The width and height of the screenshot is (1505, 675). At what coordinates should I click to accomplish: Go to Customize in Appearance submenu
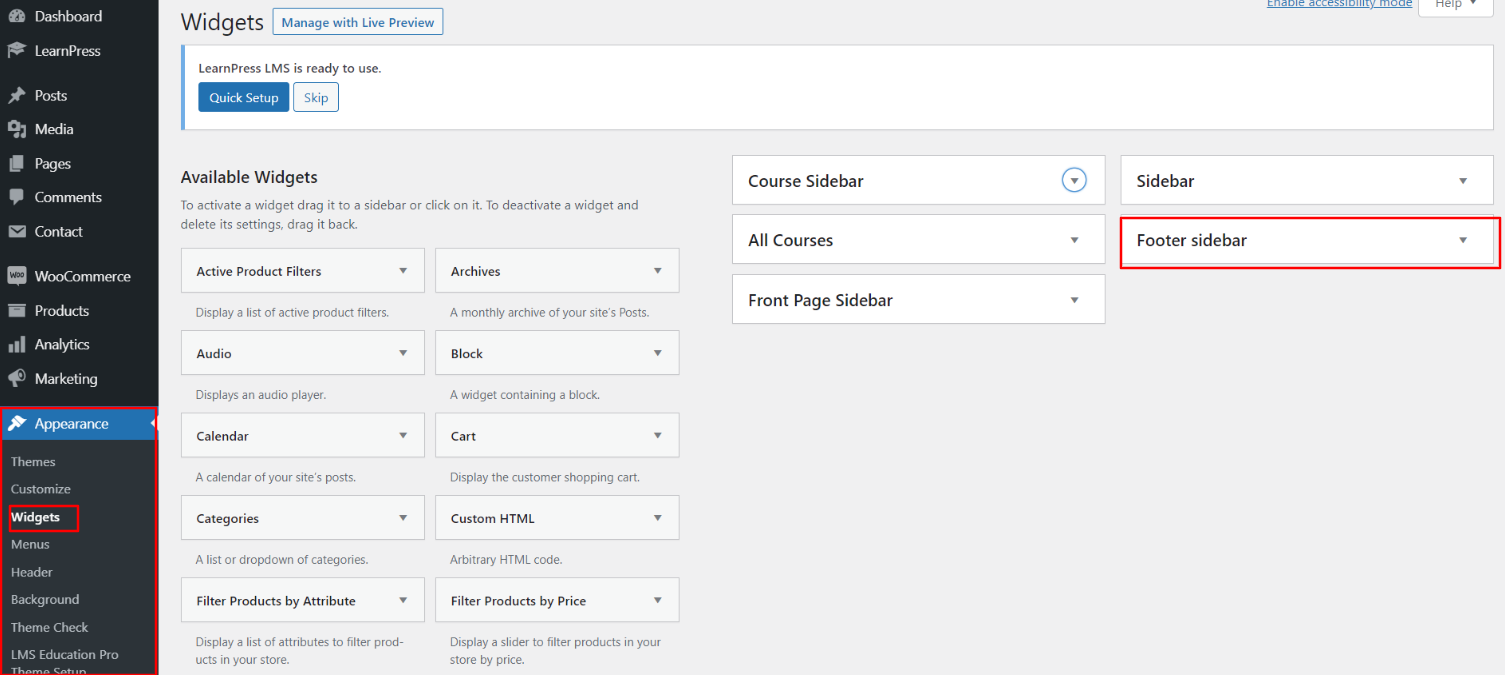point(41,489)
